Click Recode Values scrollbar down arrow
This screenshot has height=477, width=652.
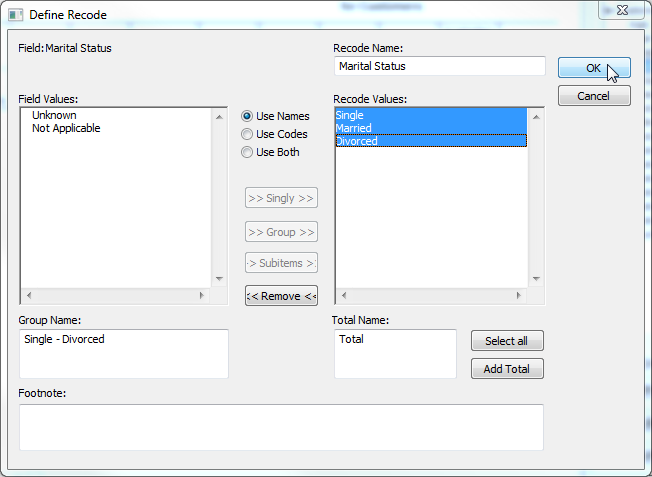coord(536,280)
